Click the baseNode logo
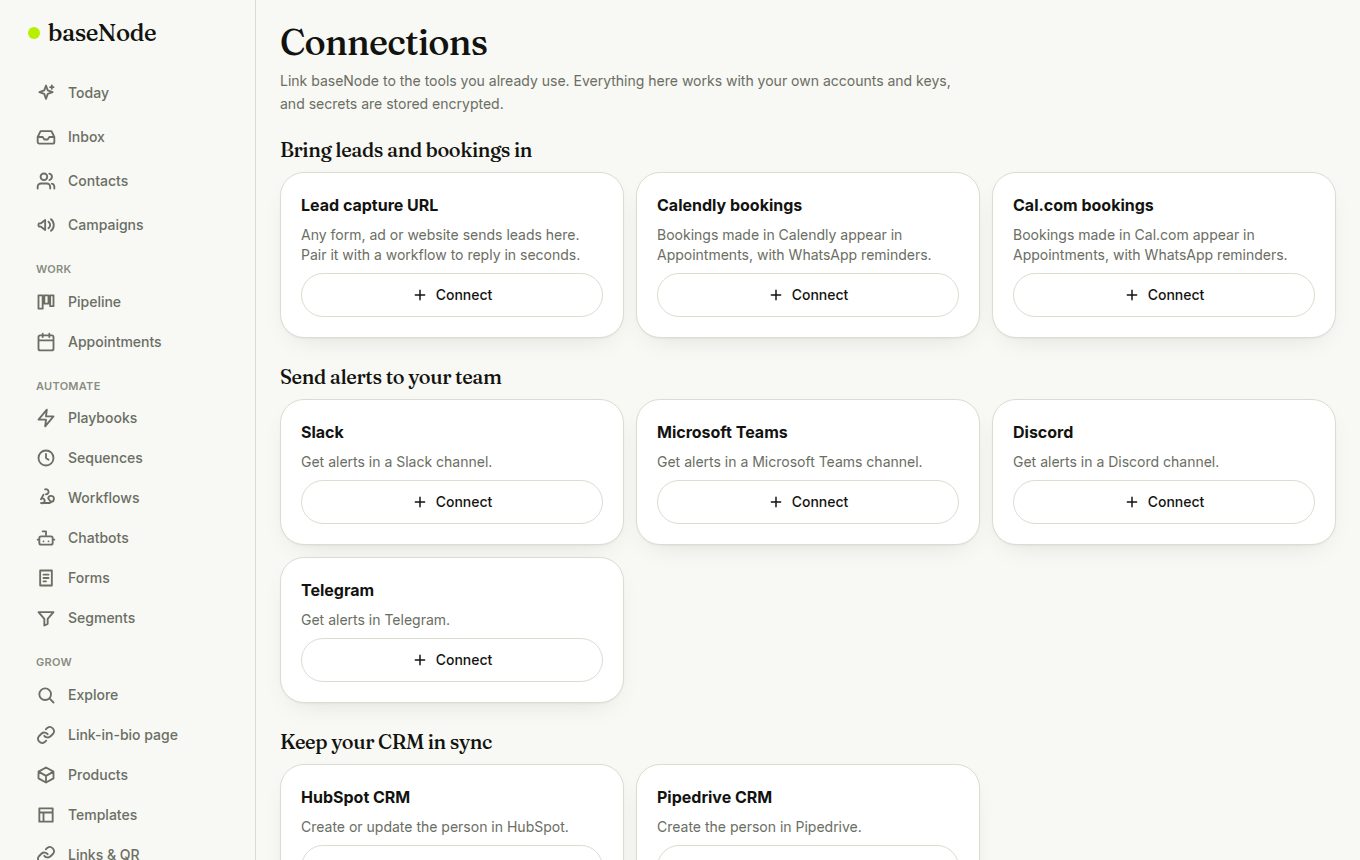The width and height of the screenshot is (1360, 860). click(92, 33)
